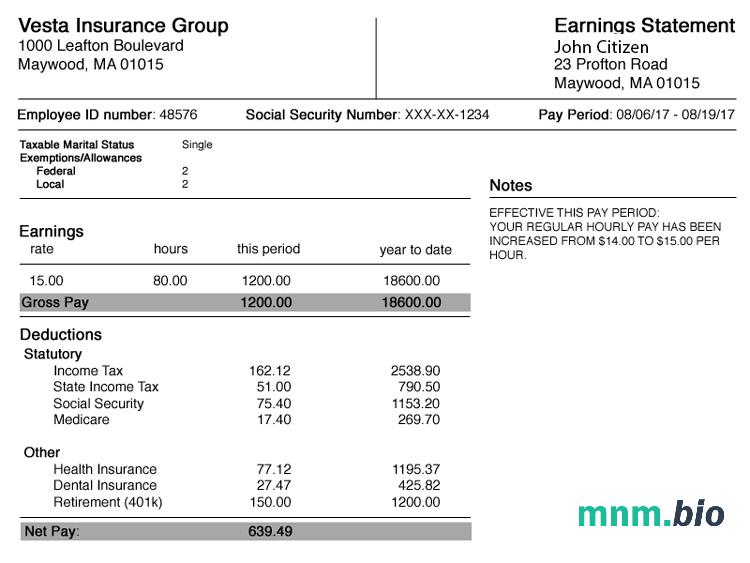Click the Earnings Statement title

644,26
